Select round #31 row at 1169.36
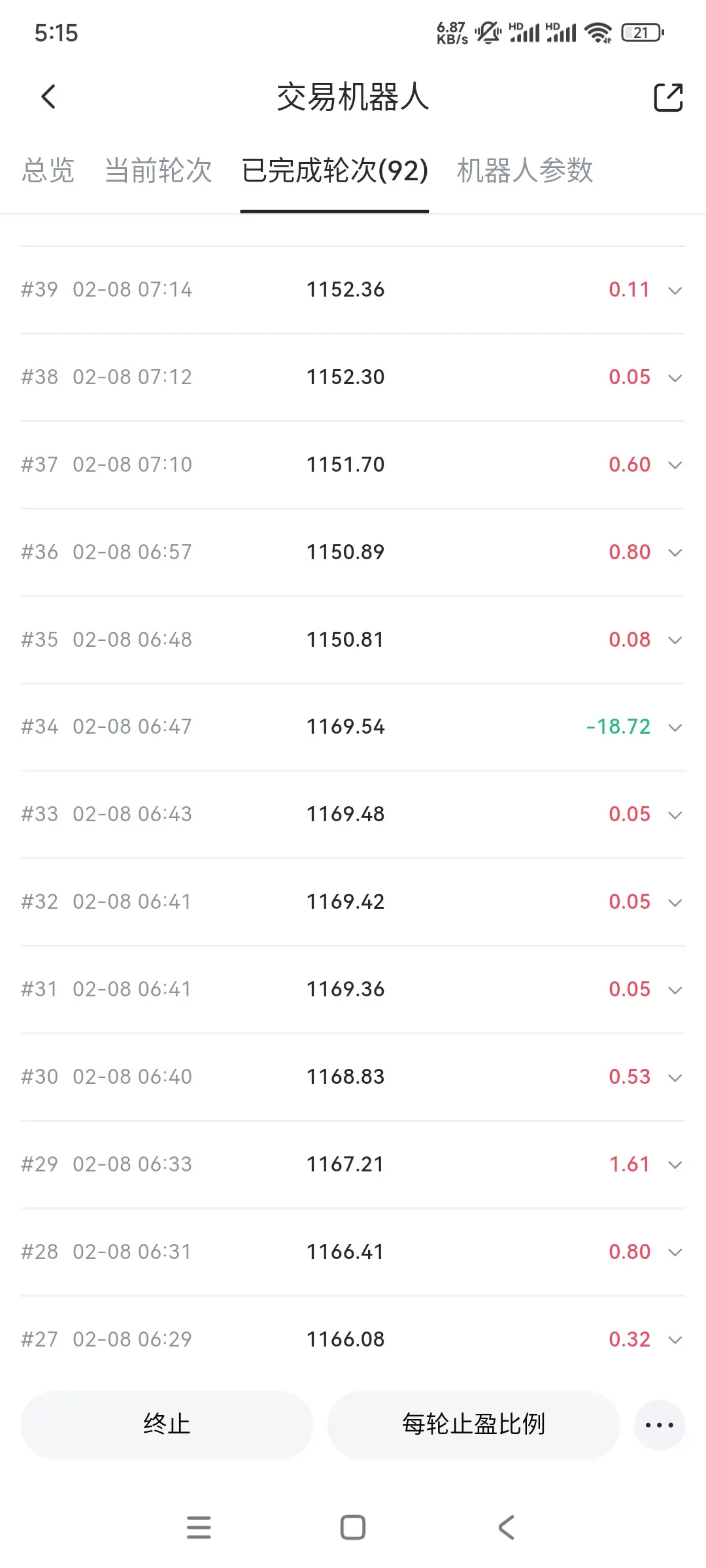Screen dimensions: 706x1568 [345, 989]
